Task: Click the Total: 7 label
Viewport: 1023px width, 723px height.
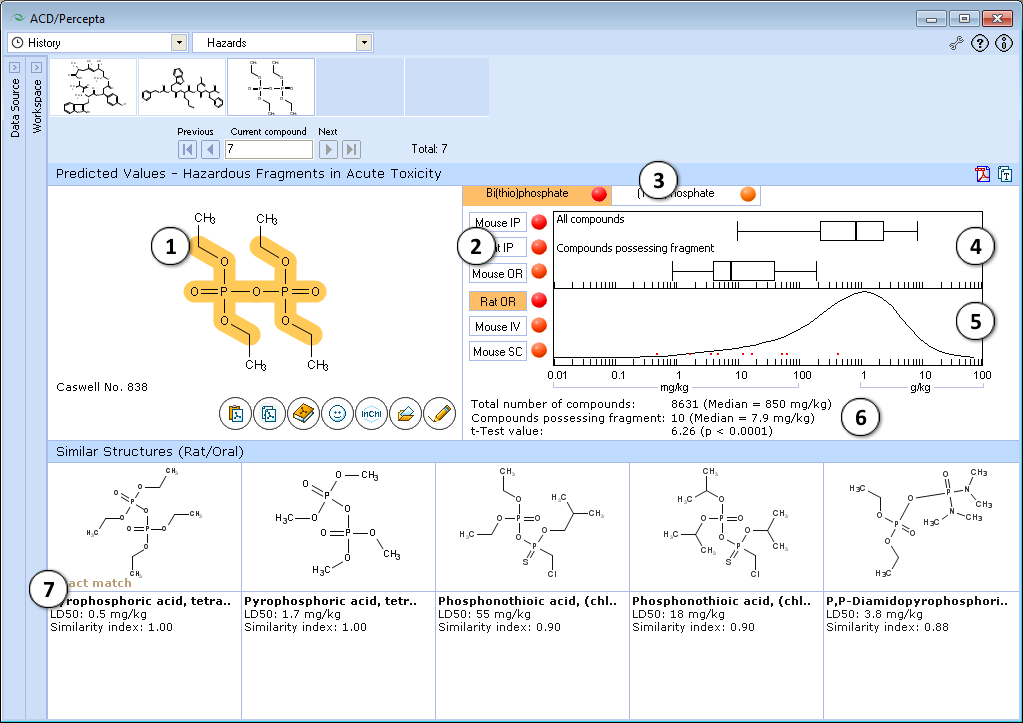Action: coord(429,149)
